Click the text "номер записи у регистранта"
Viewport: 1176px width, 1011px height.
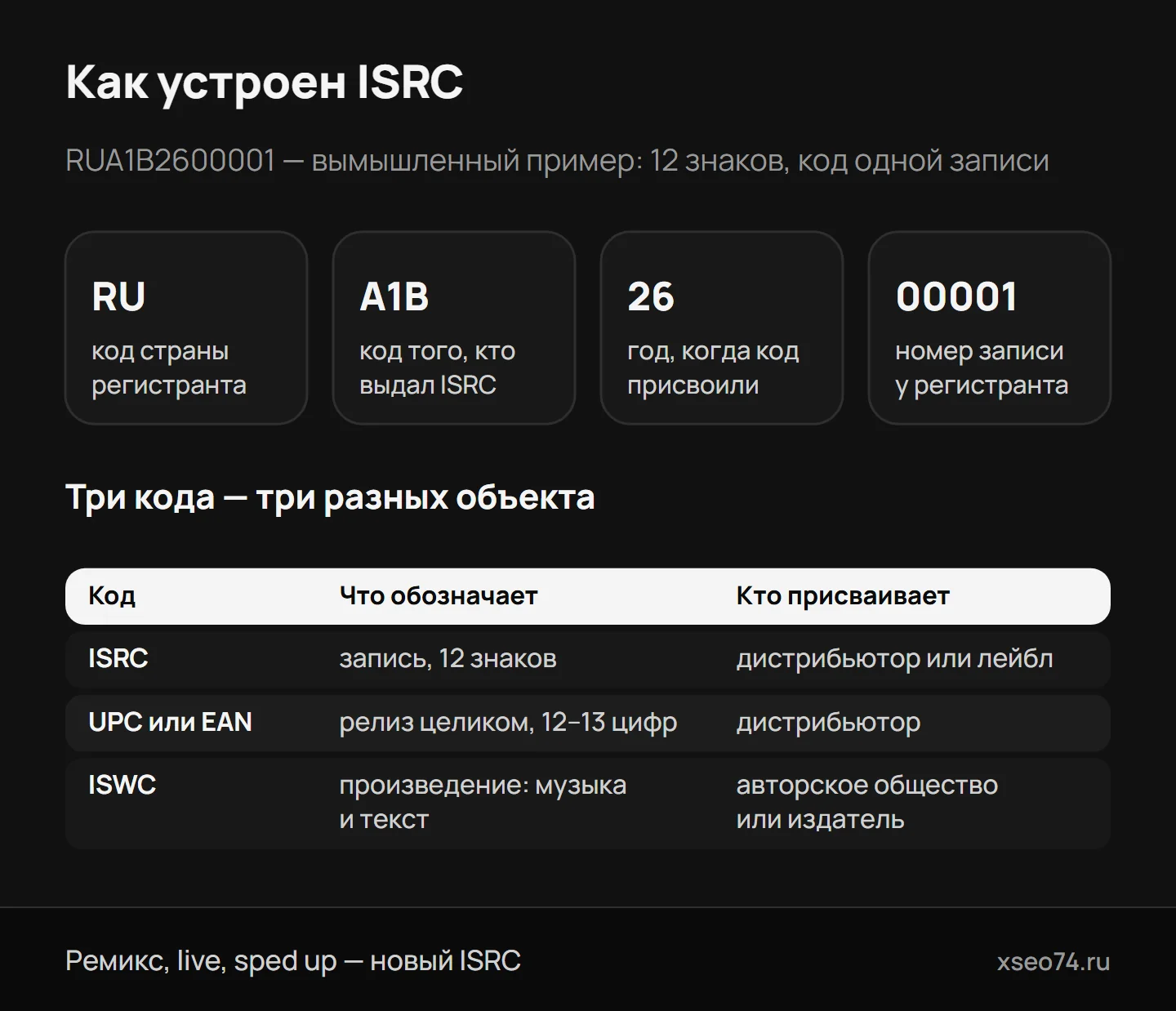[x=982, y=367]
